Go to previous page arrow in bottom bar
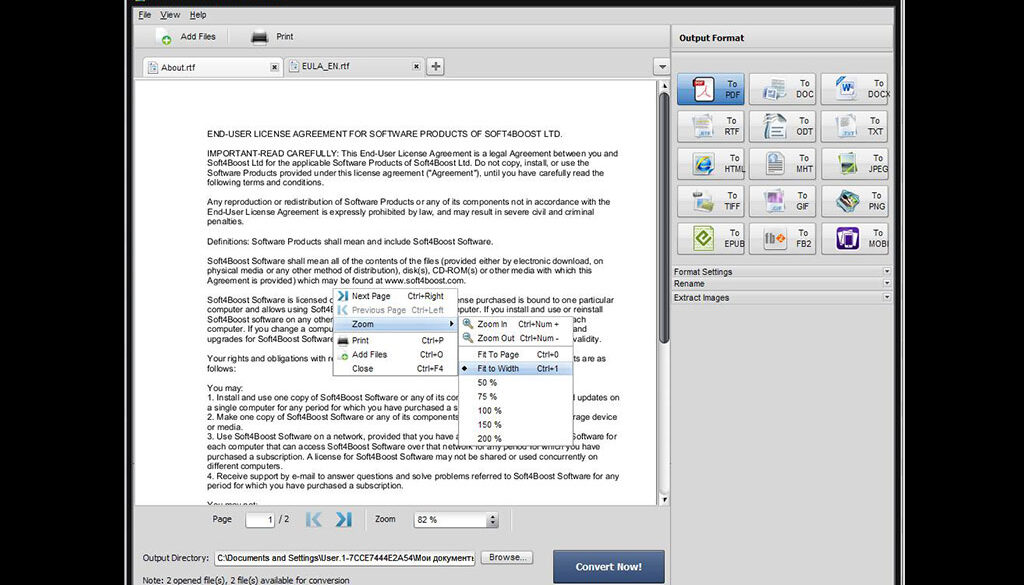1024x585 pixels. (313, 519)
